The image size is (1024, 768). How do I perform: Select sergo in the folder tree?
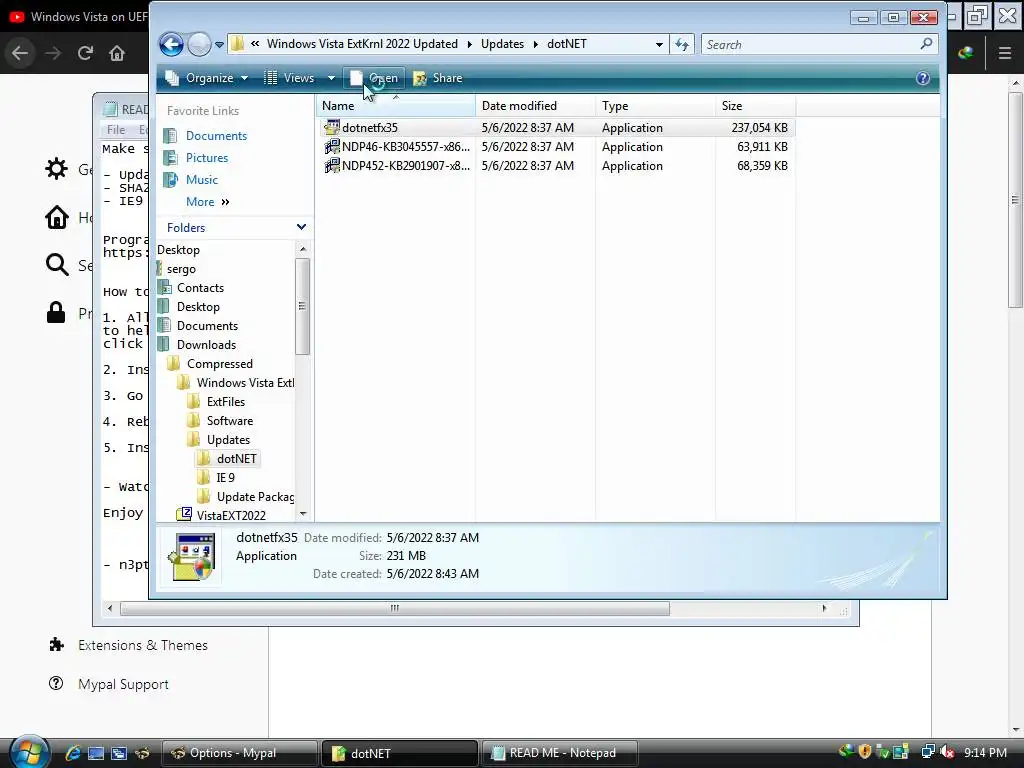click(181, 269)
